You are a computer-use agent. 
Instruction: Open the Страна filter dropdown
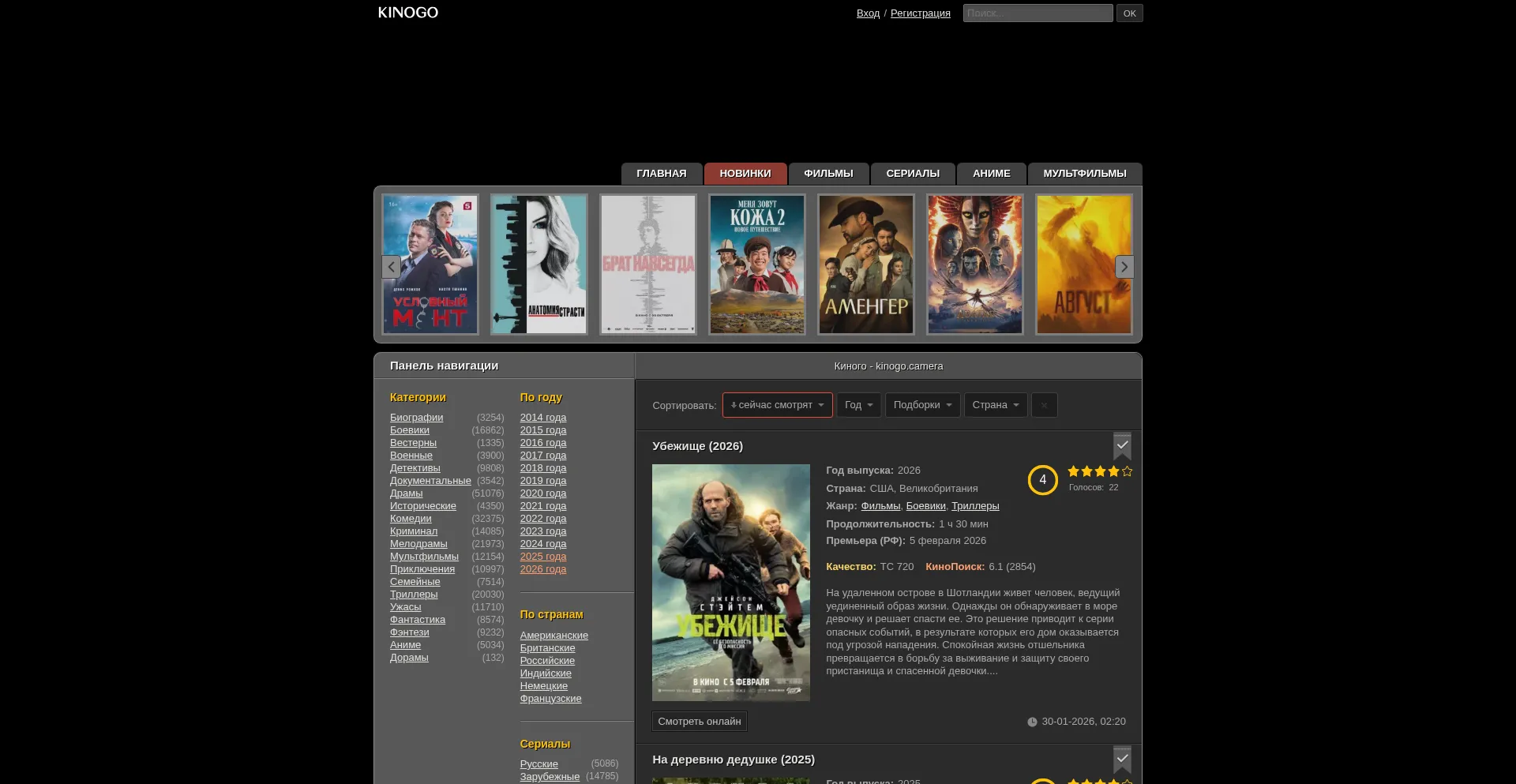point(996,405)
